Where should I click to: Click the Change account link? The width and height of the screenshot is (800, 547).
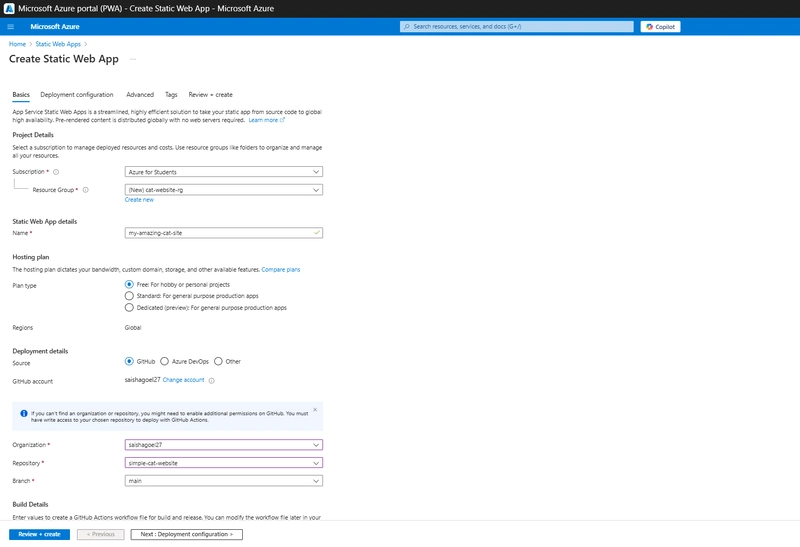click(183, 380)
